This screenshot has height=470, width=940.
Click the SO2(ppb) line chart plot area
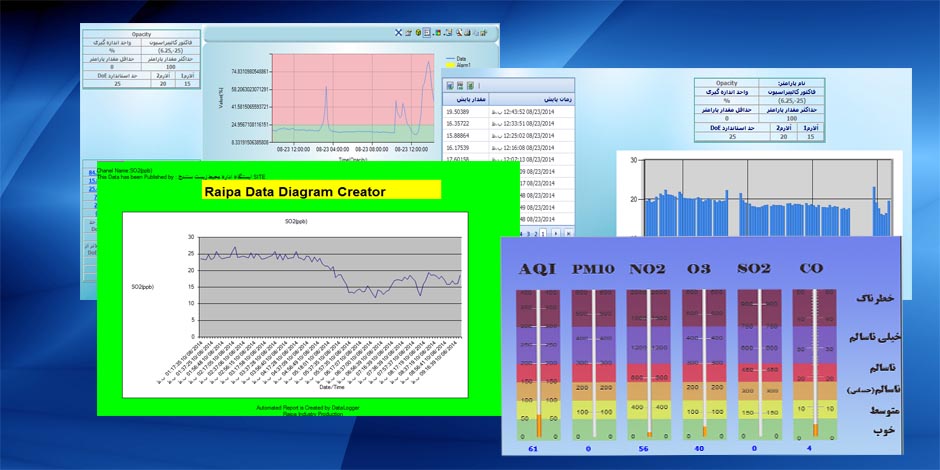click(x=330, y=287)
